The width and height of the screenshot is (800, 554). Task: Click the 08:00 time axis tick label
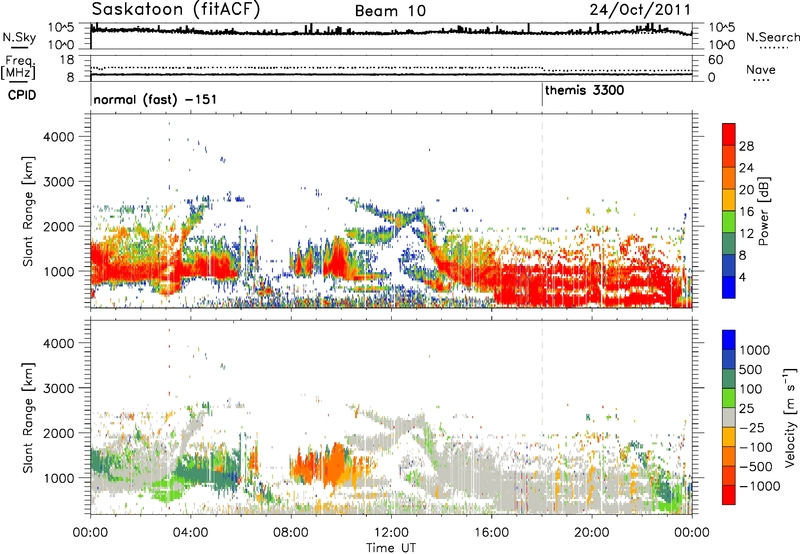(291, 533)
